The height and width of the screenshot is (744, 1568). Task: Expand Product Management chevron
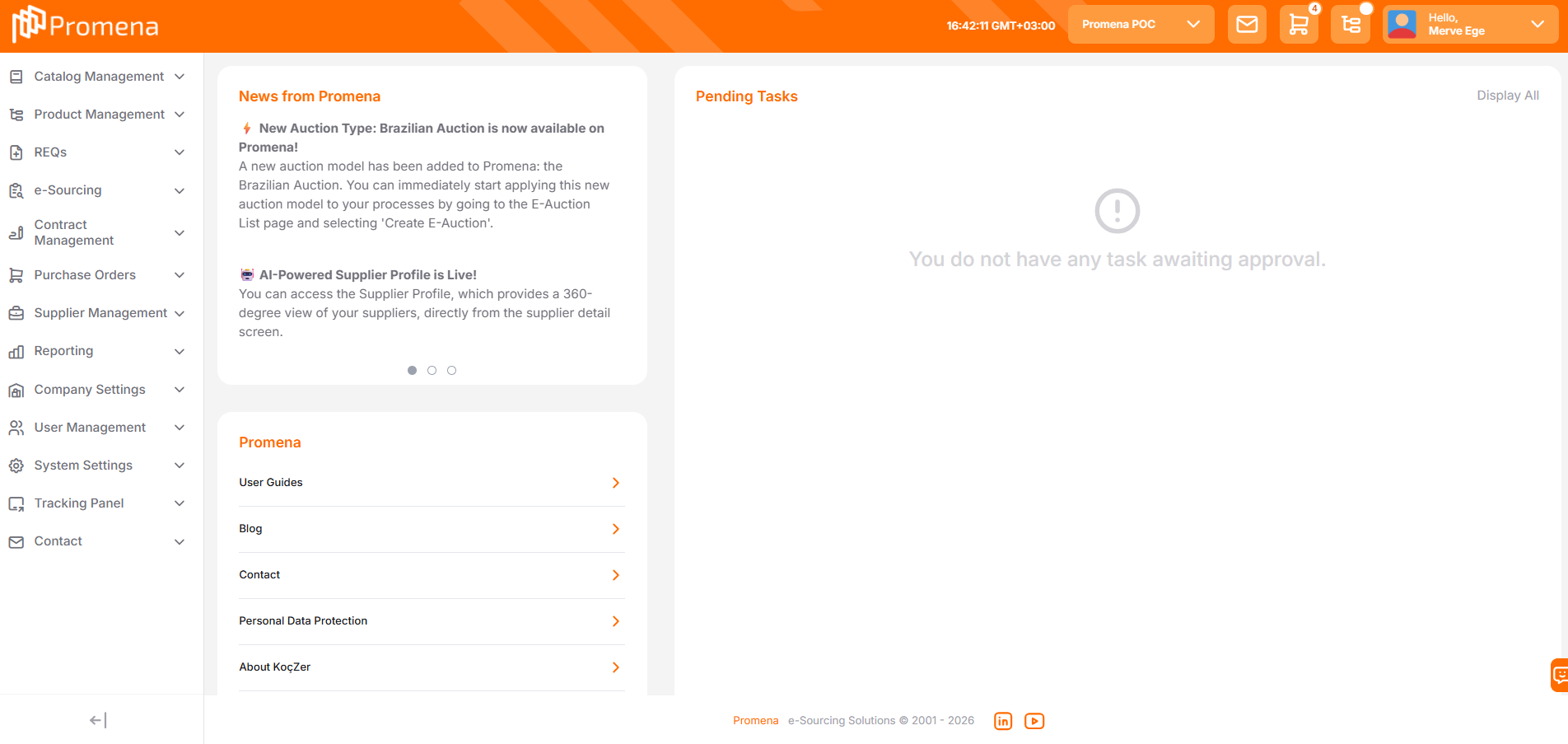click(x=180, y=115)
